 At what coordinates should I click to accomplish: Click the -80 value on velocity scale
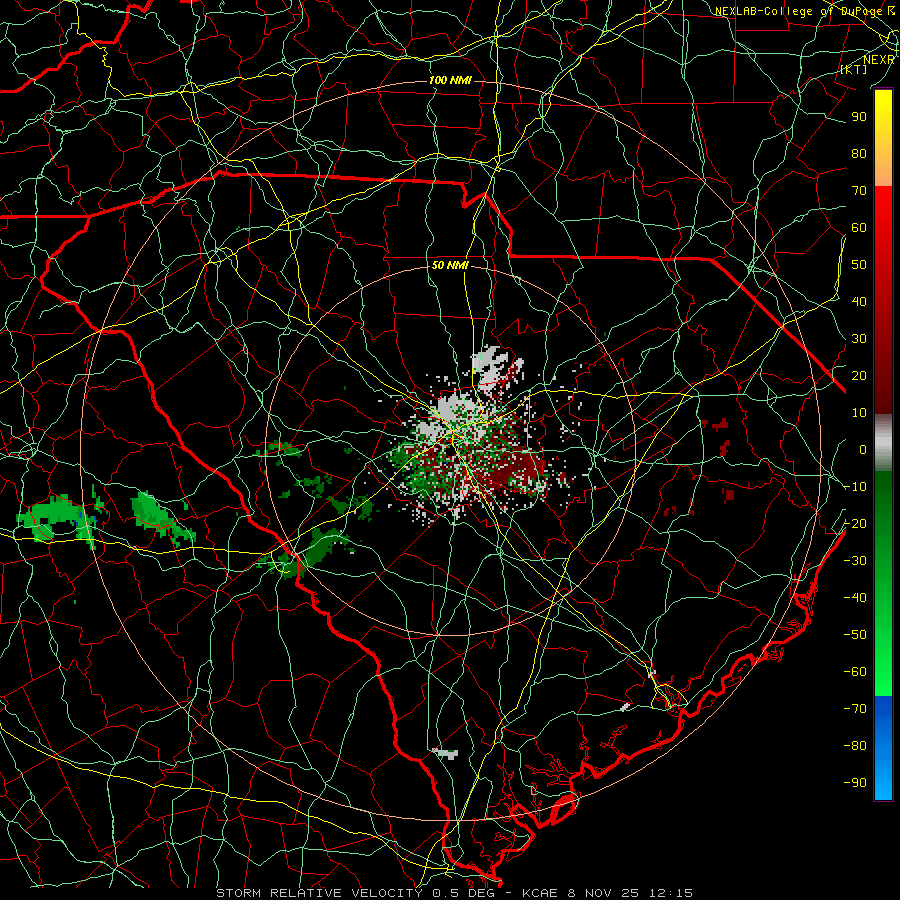coord(855,746)
